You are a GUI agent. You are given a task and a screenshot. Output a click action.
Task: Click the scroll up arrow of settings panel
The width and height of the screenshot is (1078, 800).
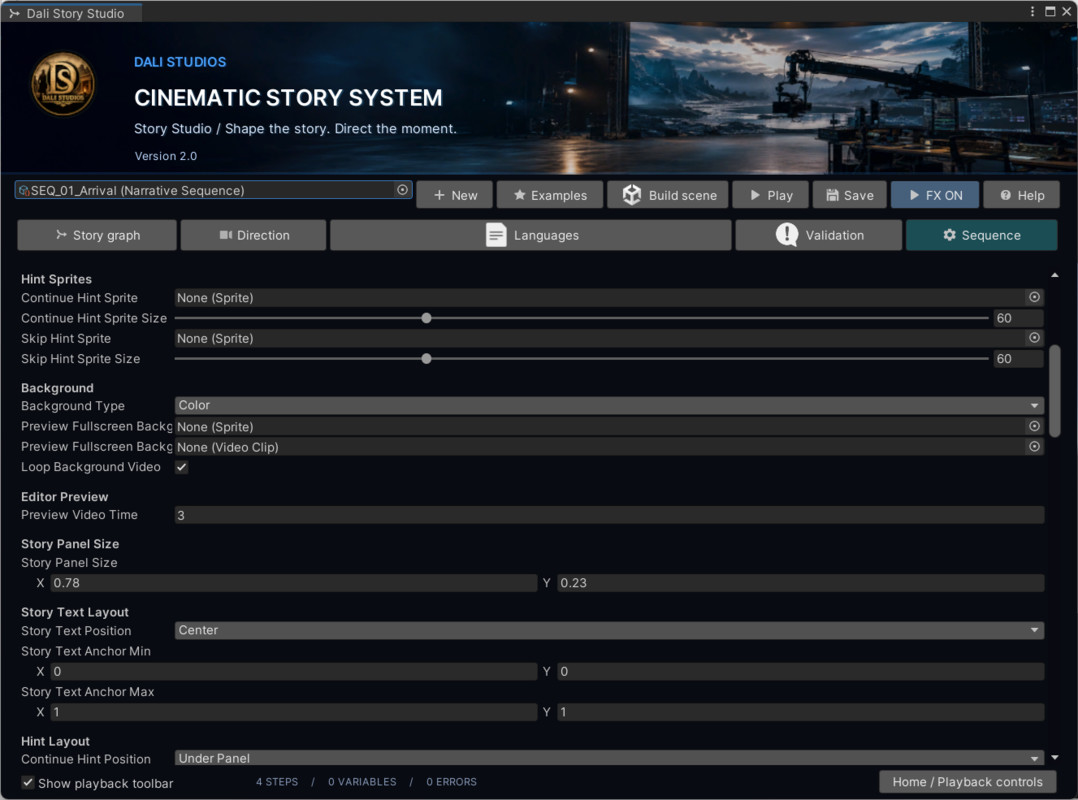(1055, 276)
